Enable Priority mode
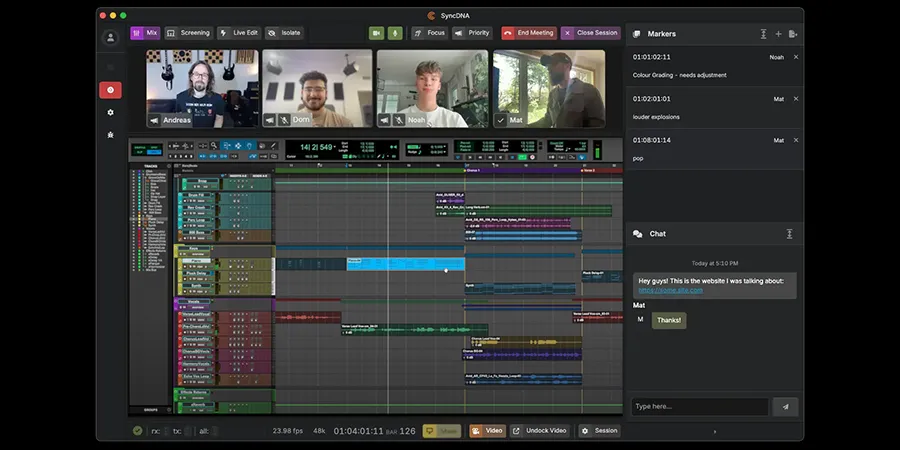This screenshot has height=450, width=900. pos(472,33)
